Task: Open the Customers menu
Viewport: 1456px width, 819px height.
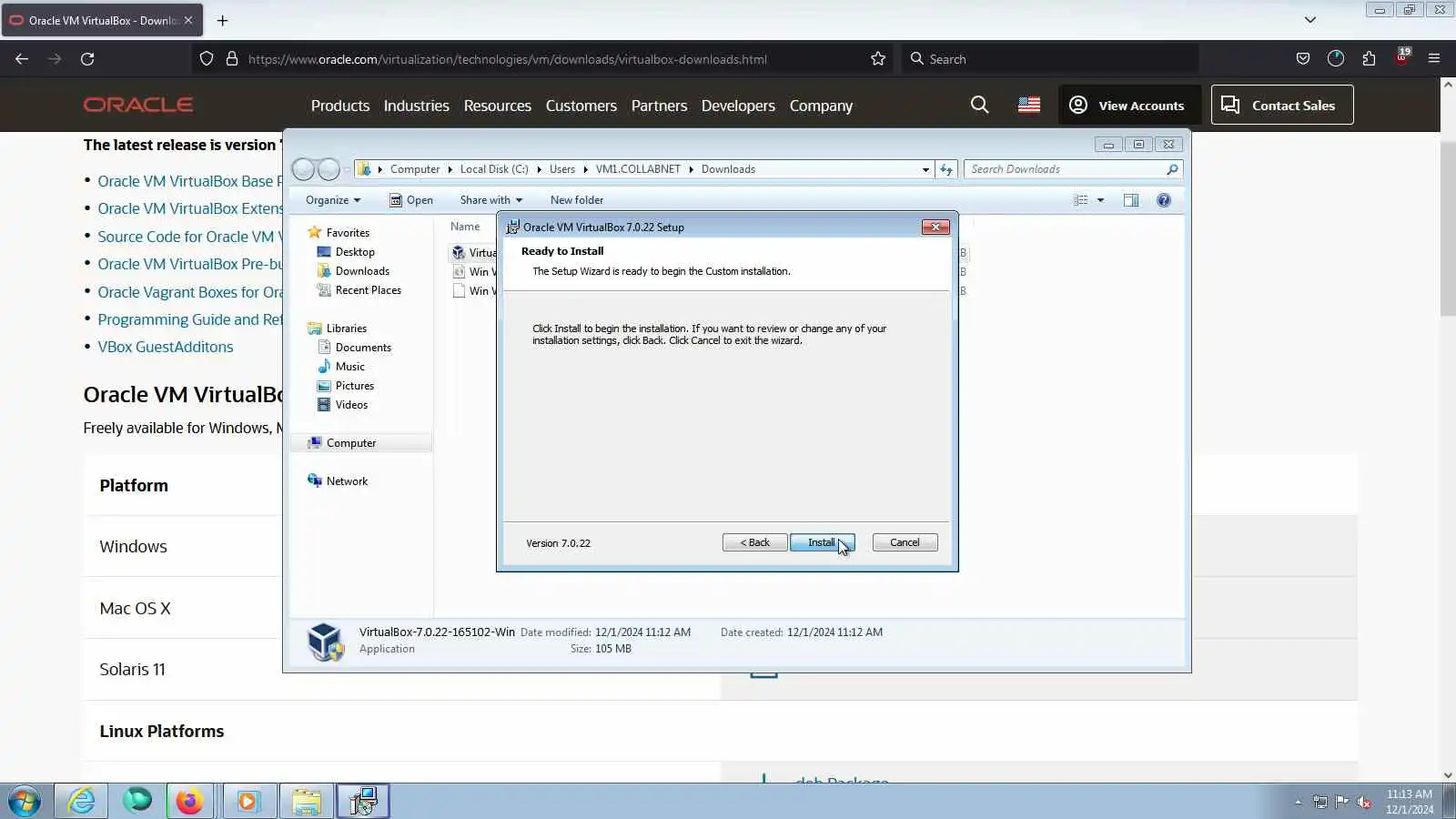Action: pyautogui.click(x=581, y=106)
